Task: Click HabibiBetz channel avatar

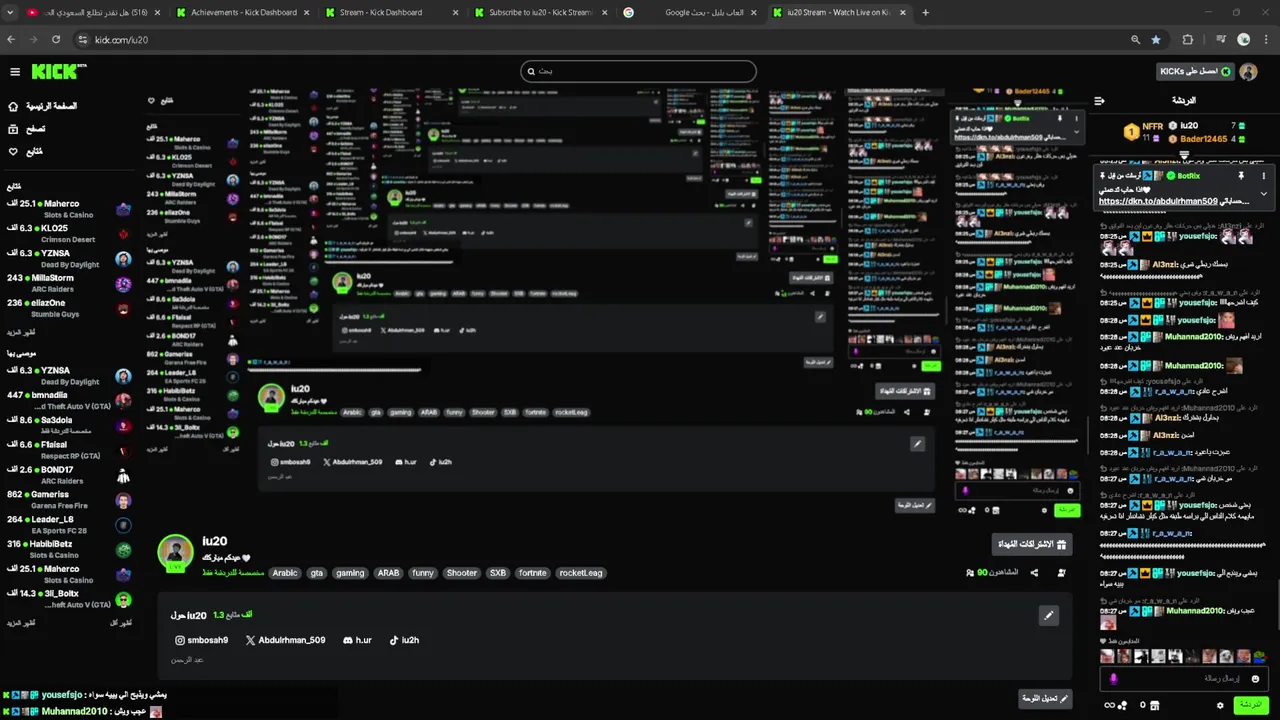Action: [123, 550]
